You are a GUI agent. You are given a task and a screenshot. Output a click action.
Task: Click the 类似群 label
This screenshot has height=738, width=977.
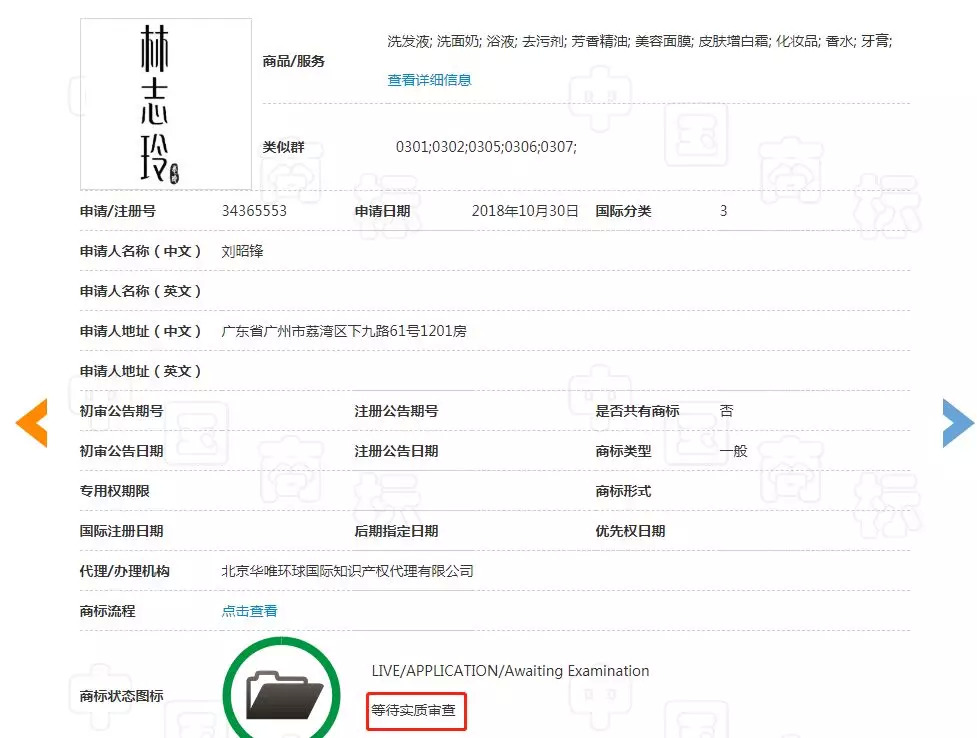284,147
